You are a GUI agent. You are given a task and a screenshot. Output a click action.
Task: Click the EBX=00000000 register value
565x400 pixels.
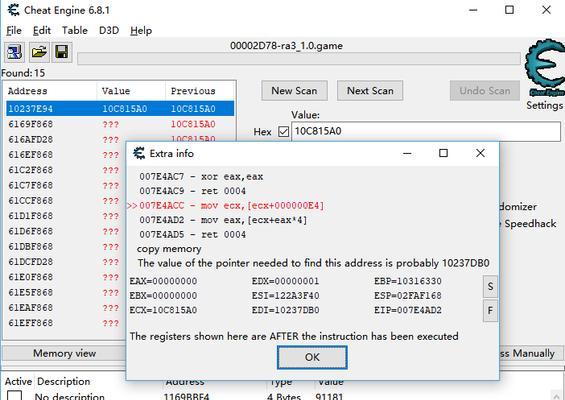click(163, 295)
